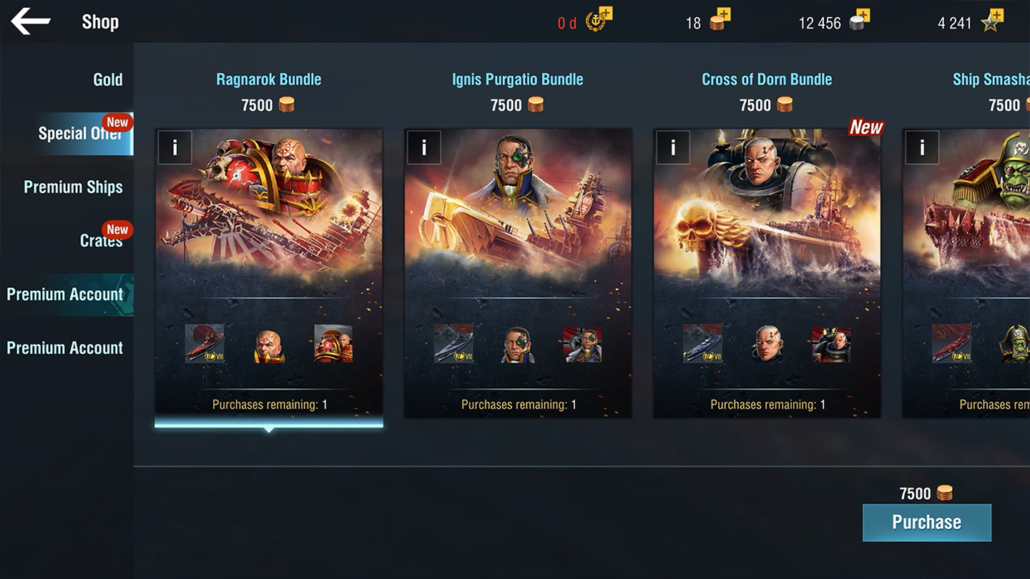This screenshot has width=1030, height=579.
Task: Open info for Ignis Purgatio Bundle
Action: [424, 147]
